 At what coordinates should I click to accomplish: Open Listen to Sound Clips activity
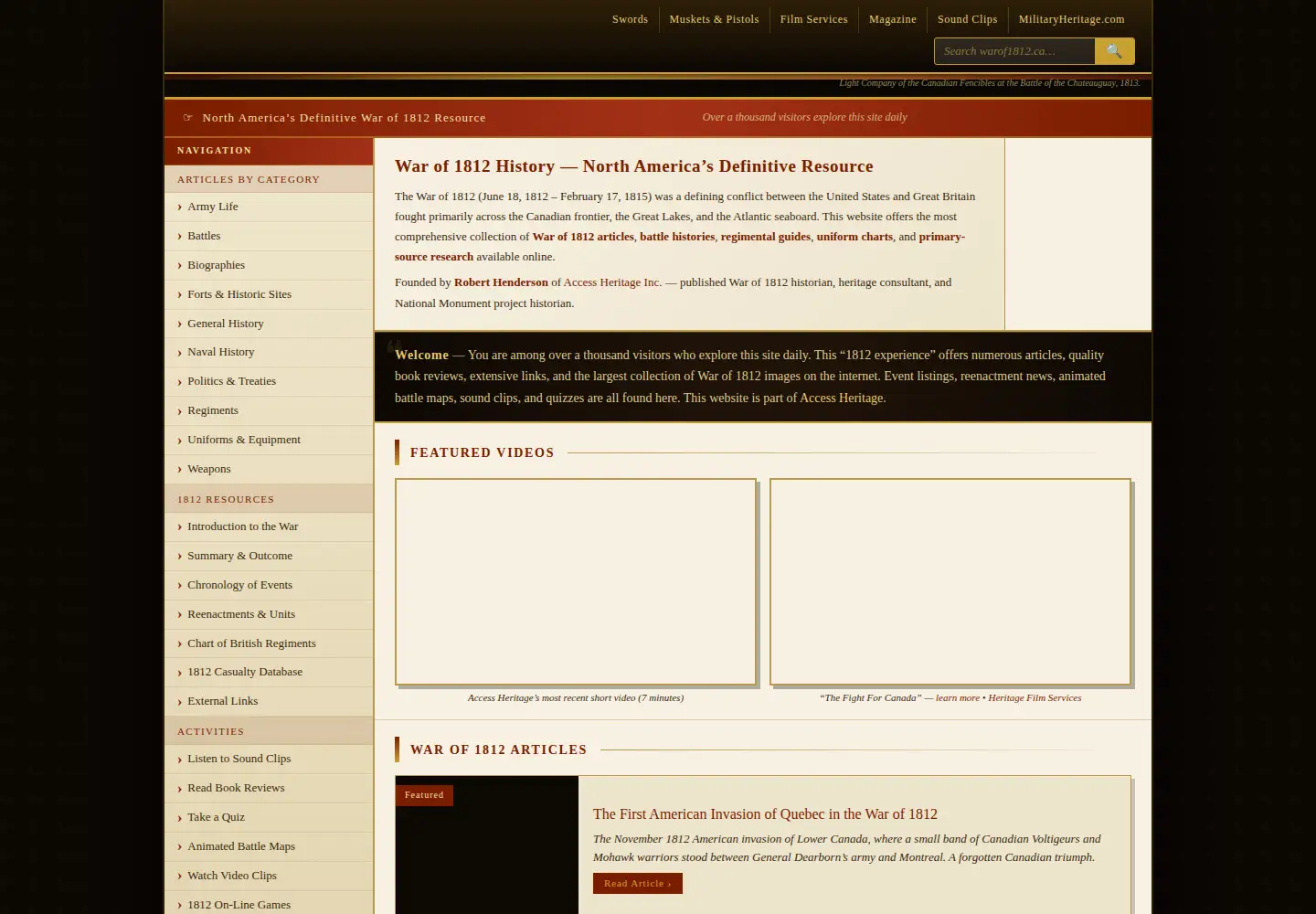[x=269, y=759]
